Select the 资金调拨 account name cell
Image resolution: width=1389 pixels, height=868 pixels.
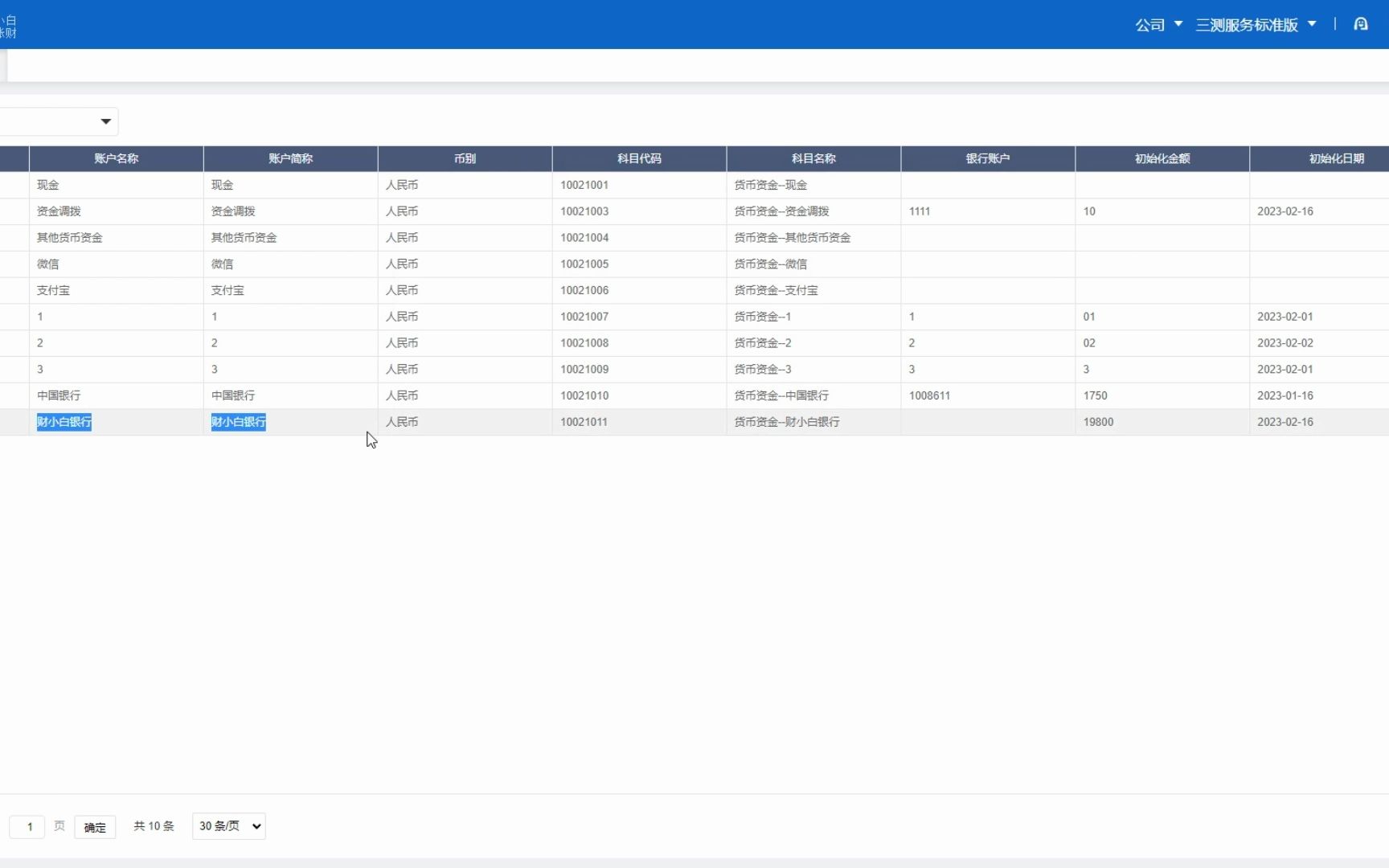tap(117, 211)
